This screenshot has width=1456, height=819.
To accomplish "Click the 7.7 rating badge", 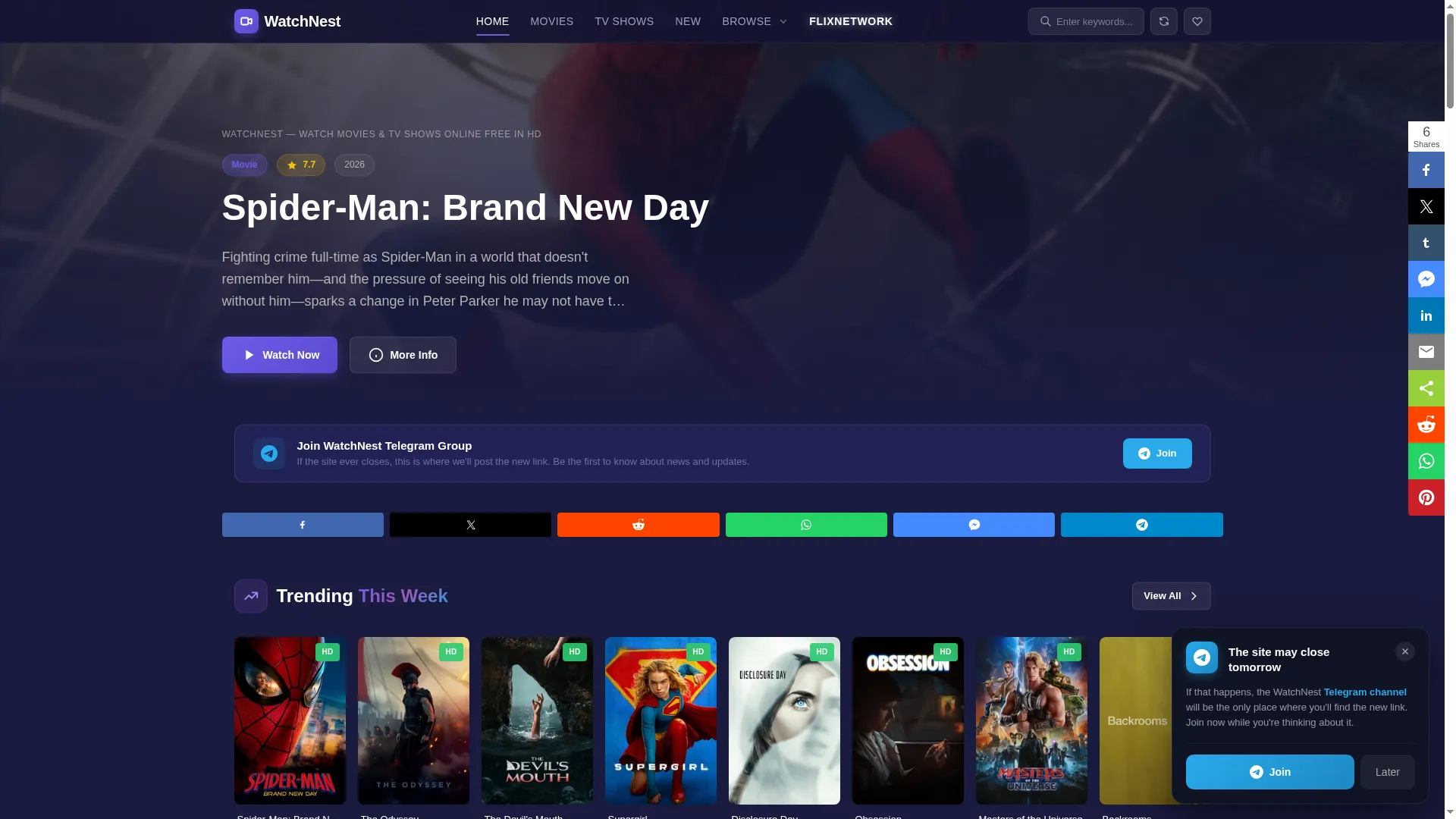I will point(301,165).
